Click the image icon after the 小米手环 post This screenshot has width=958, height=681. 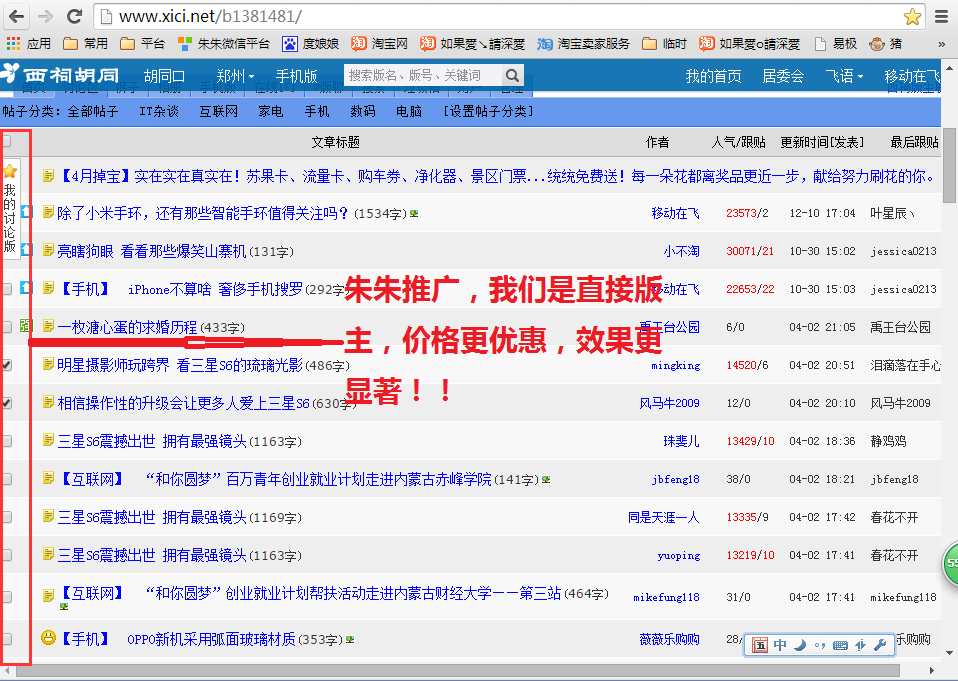point(414,214)
